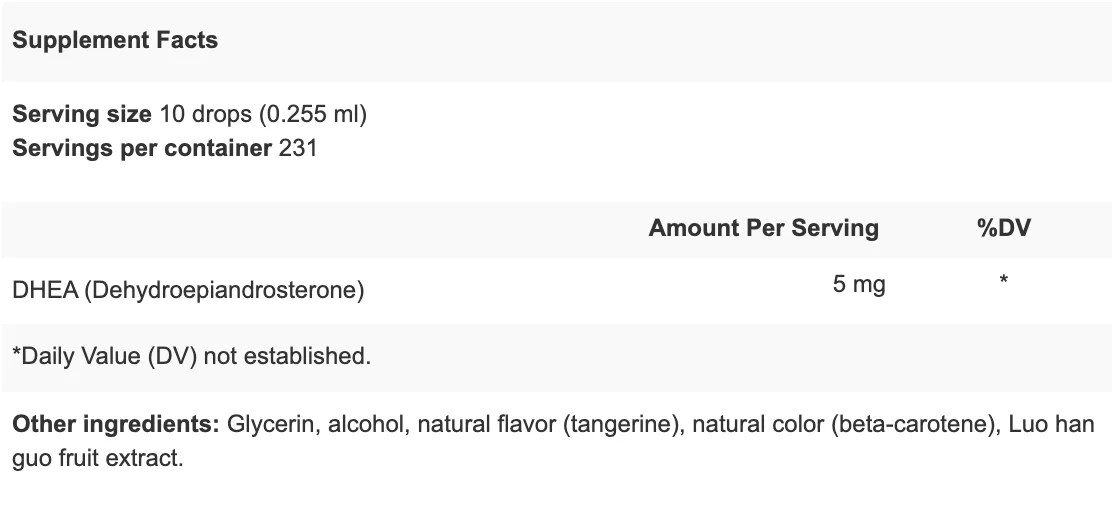Viewport: 1112px width, 512px height.
Task: Click the Daily Value not established footnote
Action: click(x=191, y=356)
